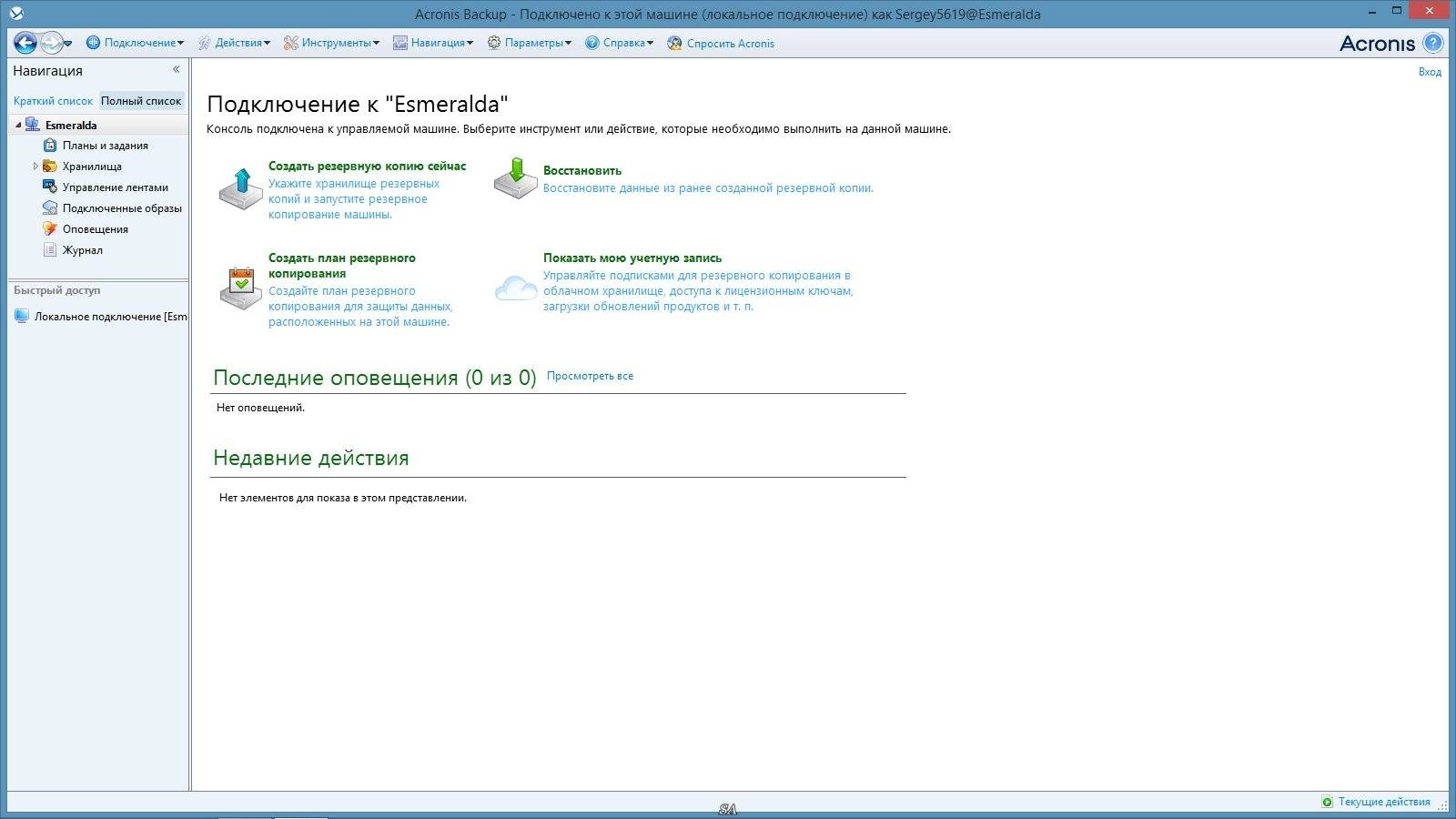Screen dimensions: 1456x819
Task: Click the Управление лентами icon
Action: [x=50, y=187]
